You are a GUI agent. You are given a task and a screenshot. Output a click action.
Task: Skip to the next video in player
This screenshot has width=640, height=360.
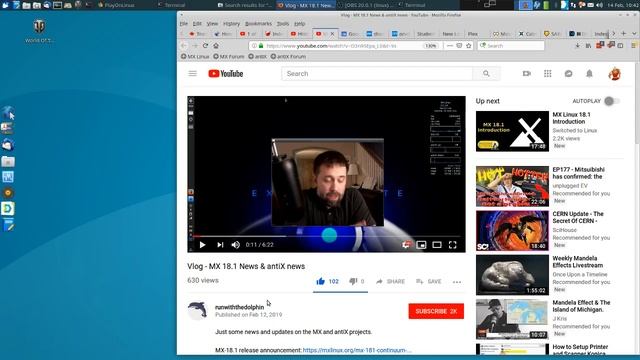click(220, 245)
